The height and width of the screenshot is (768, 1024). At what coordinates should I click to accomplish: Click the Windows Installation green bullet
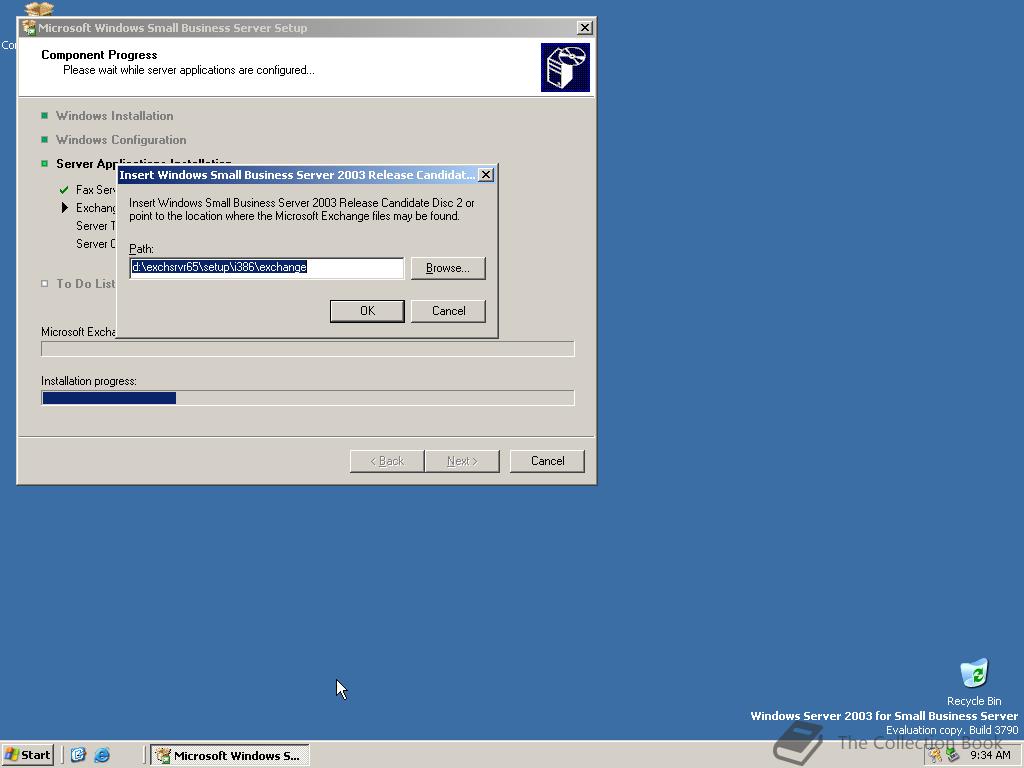[x=44, y=116]
